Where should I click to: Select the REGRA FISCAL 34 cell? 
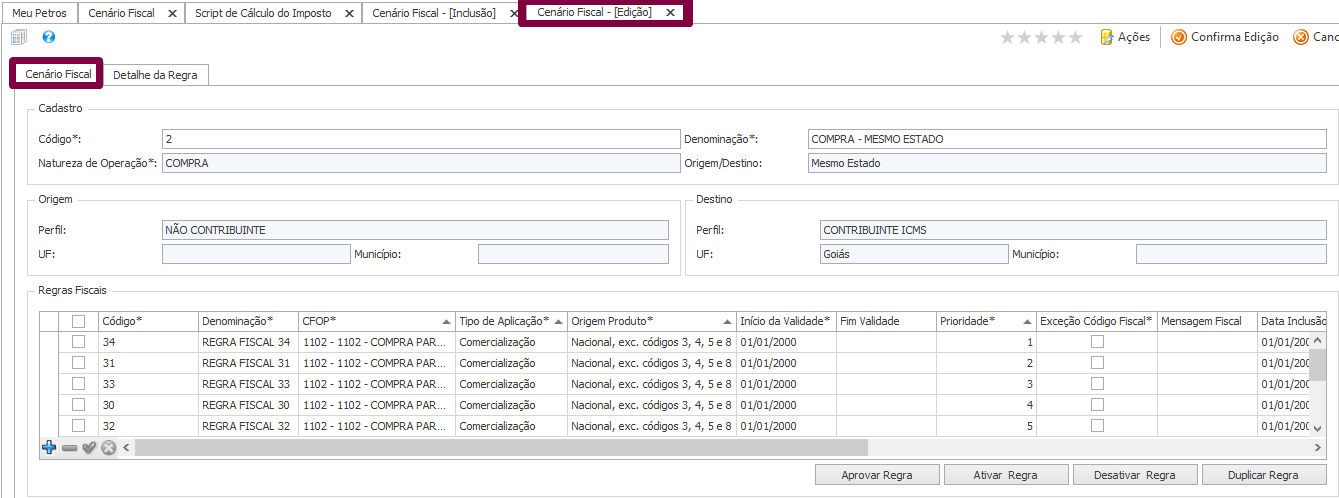[248, 342]
